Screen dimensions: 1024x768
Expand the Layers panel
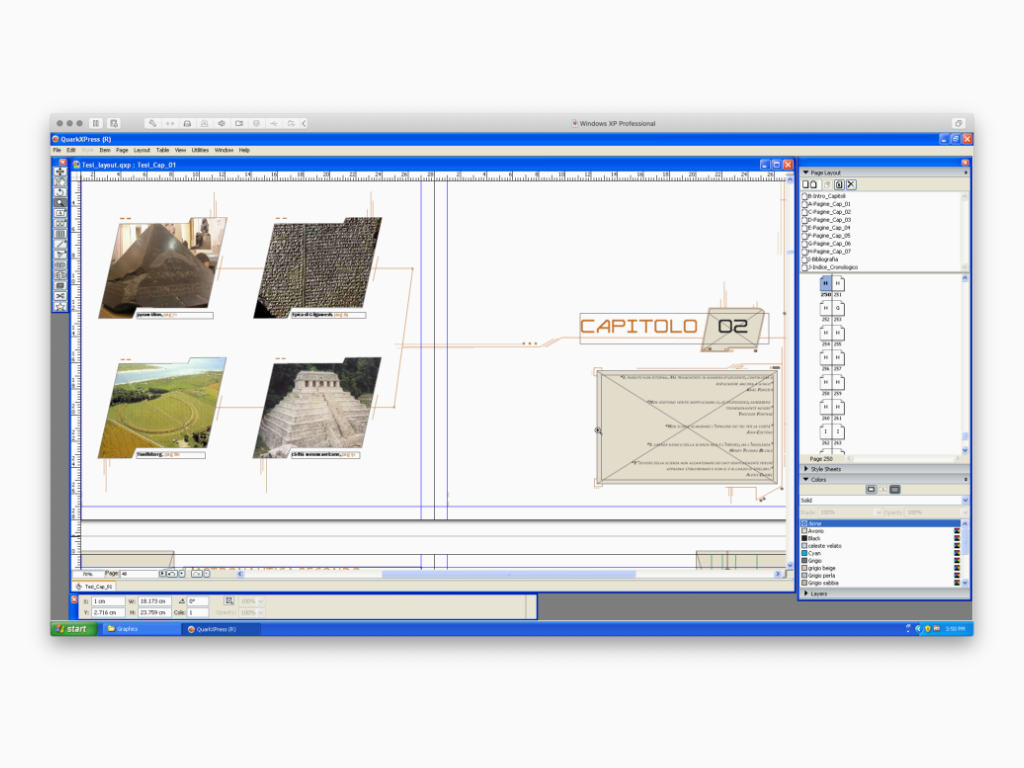806,594
